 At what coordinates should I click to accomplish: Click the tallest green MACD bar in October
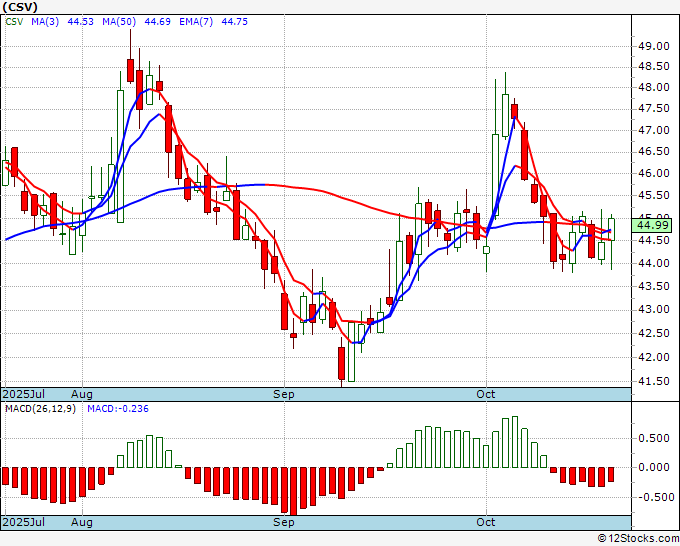(515, 442)
